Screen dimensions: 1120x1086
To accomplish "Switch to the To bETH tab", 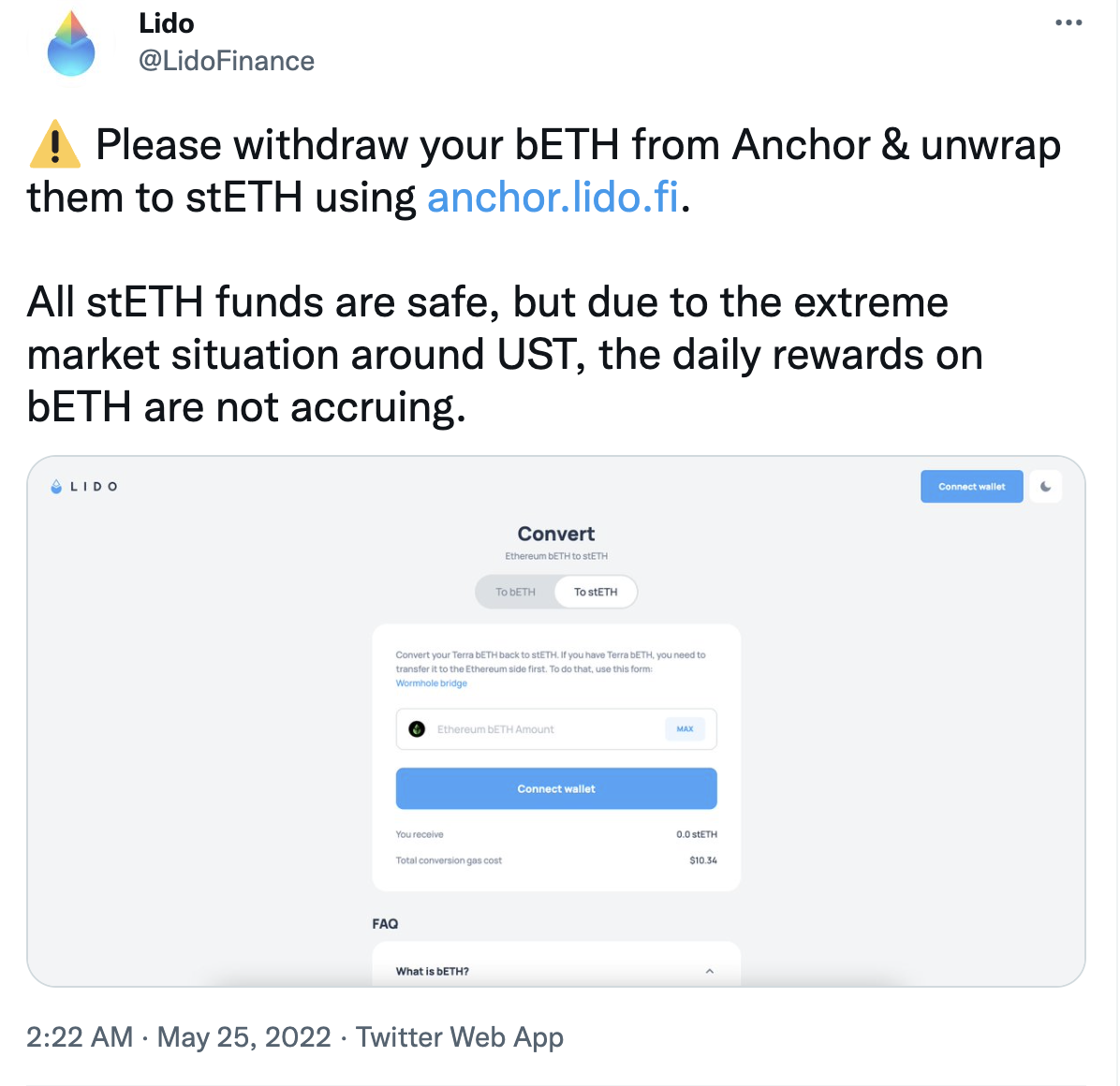I will [515, 592].
